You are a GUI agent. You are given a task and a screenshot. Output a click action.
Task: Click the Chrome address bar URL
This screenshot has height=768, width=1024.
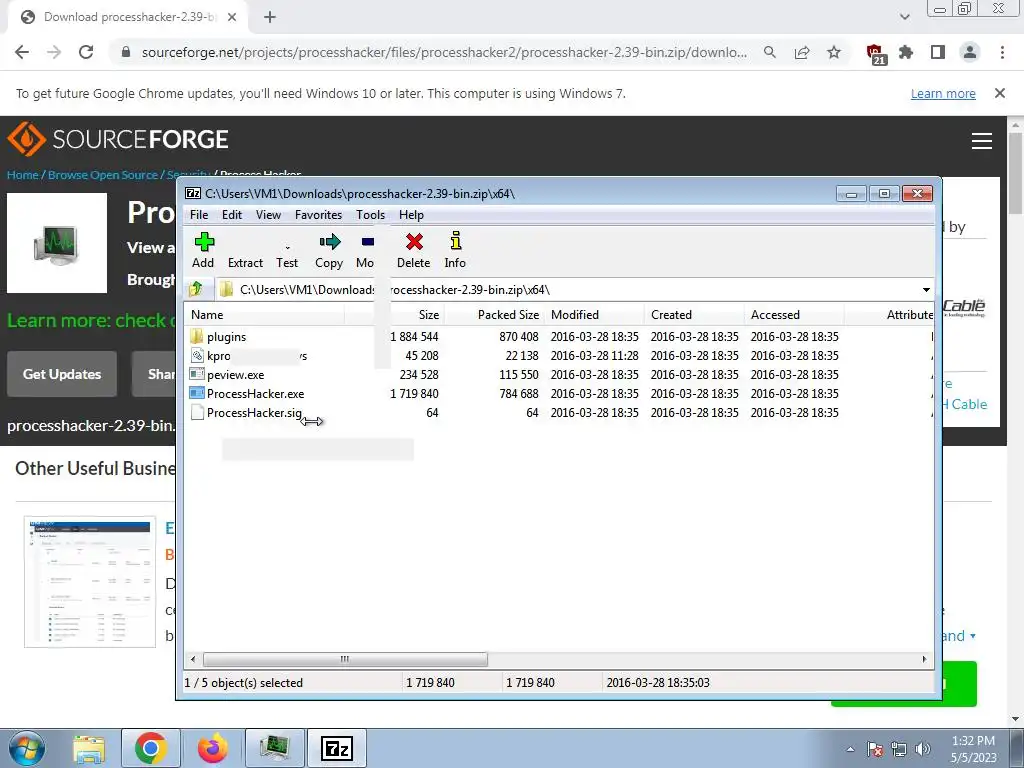point(444,52)
